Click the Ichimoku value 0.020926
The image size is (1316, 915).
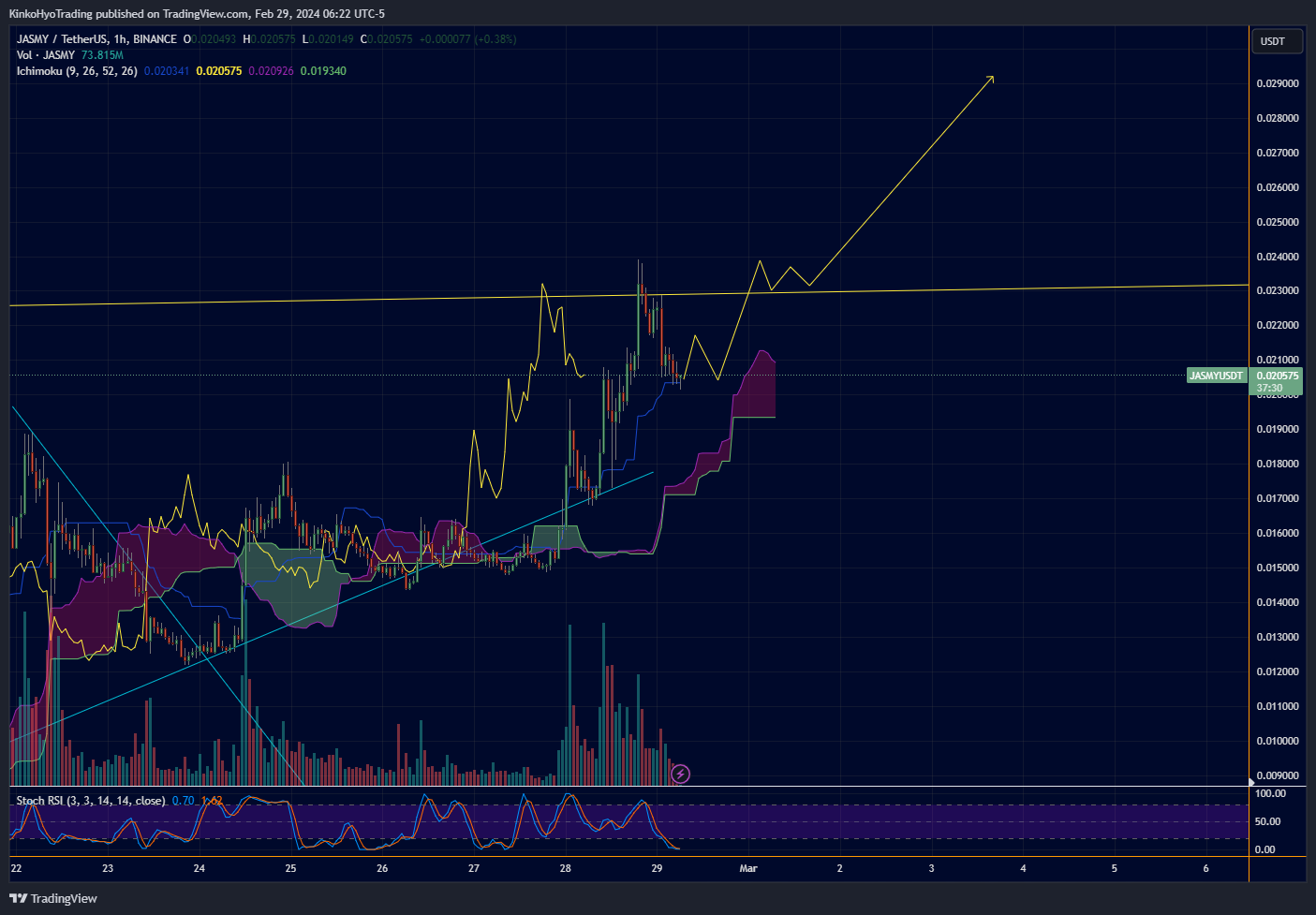pos(271,71)
